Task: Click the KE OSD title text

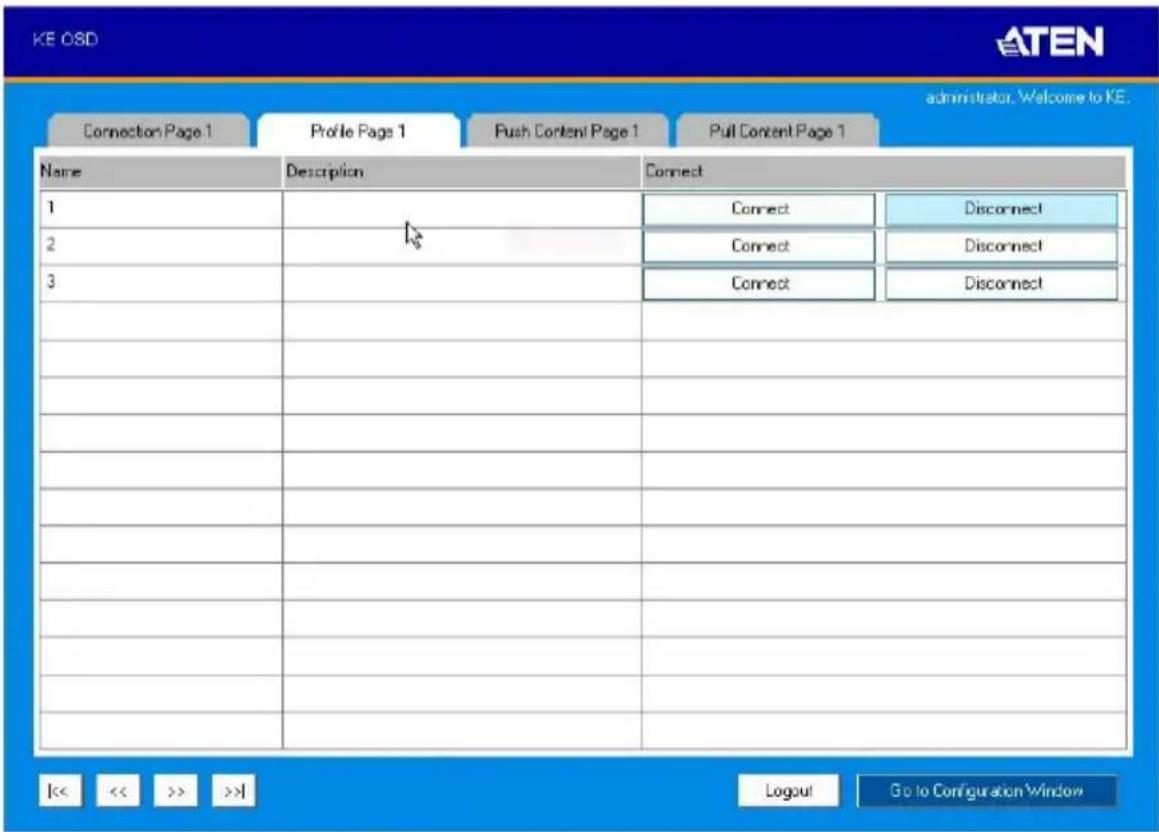Action: tap(65, 40)
